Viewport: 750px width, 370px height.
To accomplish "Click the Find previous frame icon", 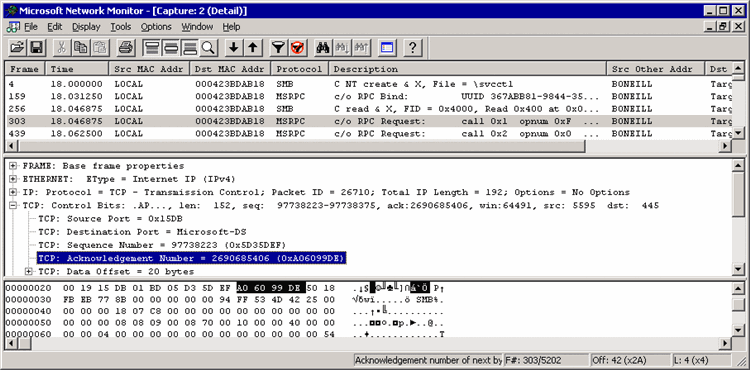I will pos(361,47).
